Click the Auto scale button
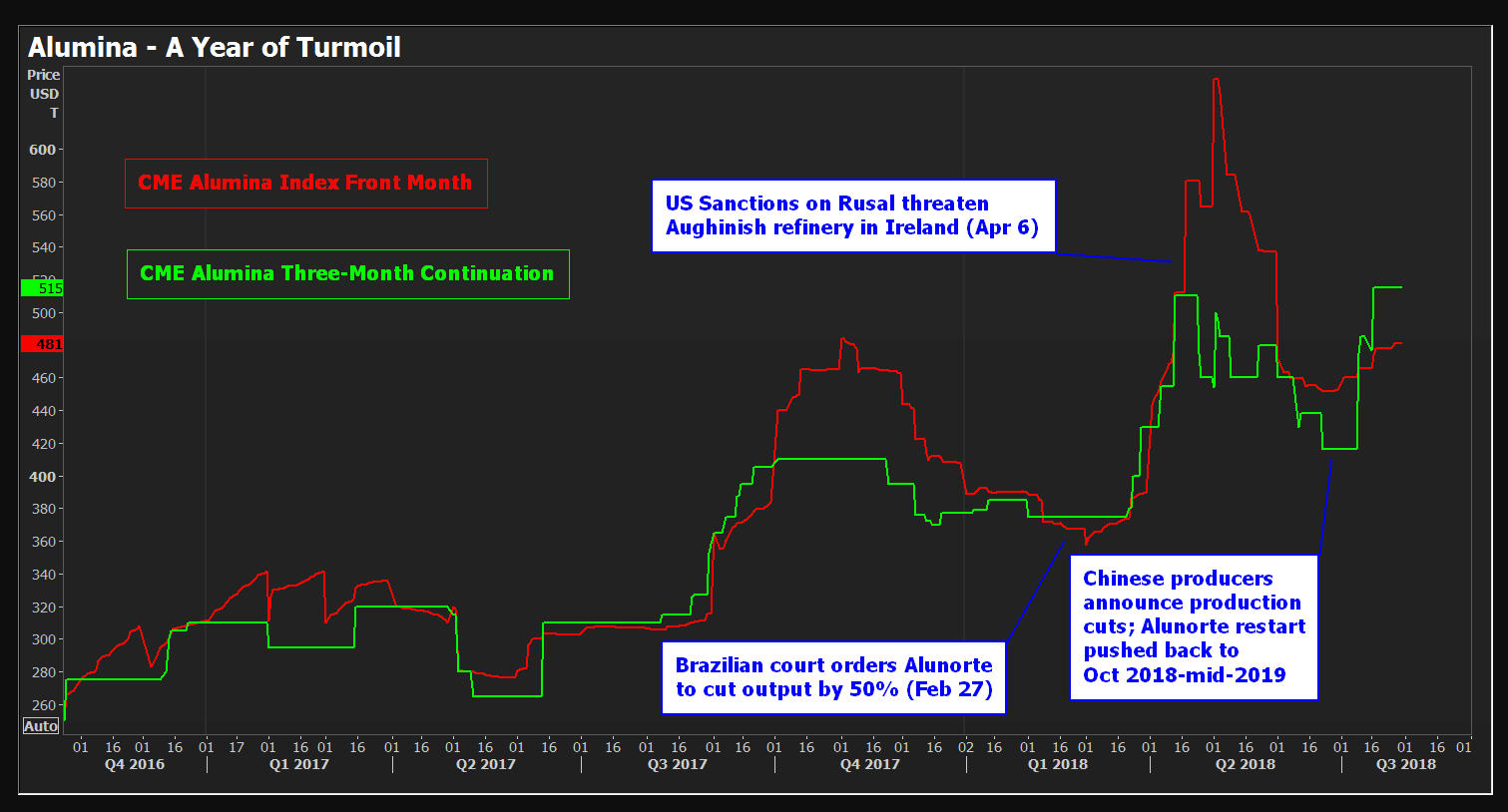The height and width of the screenshot is (812, 1508). 41,726
